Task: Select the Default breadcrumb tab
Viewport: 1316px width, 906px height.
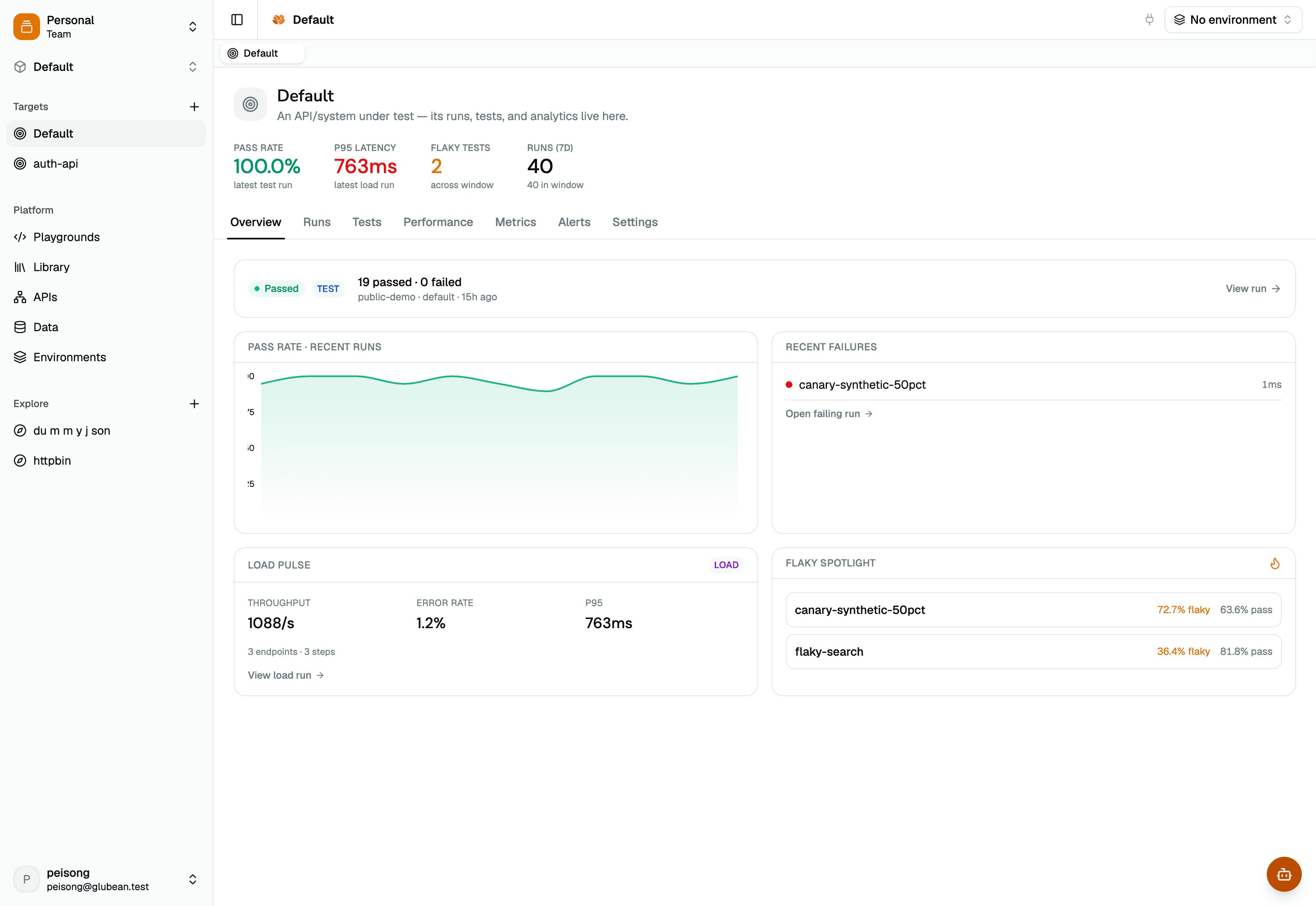Action: pyautogui.click(x=262, y=53)
